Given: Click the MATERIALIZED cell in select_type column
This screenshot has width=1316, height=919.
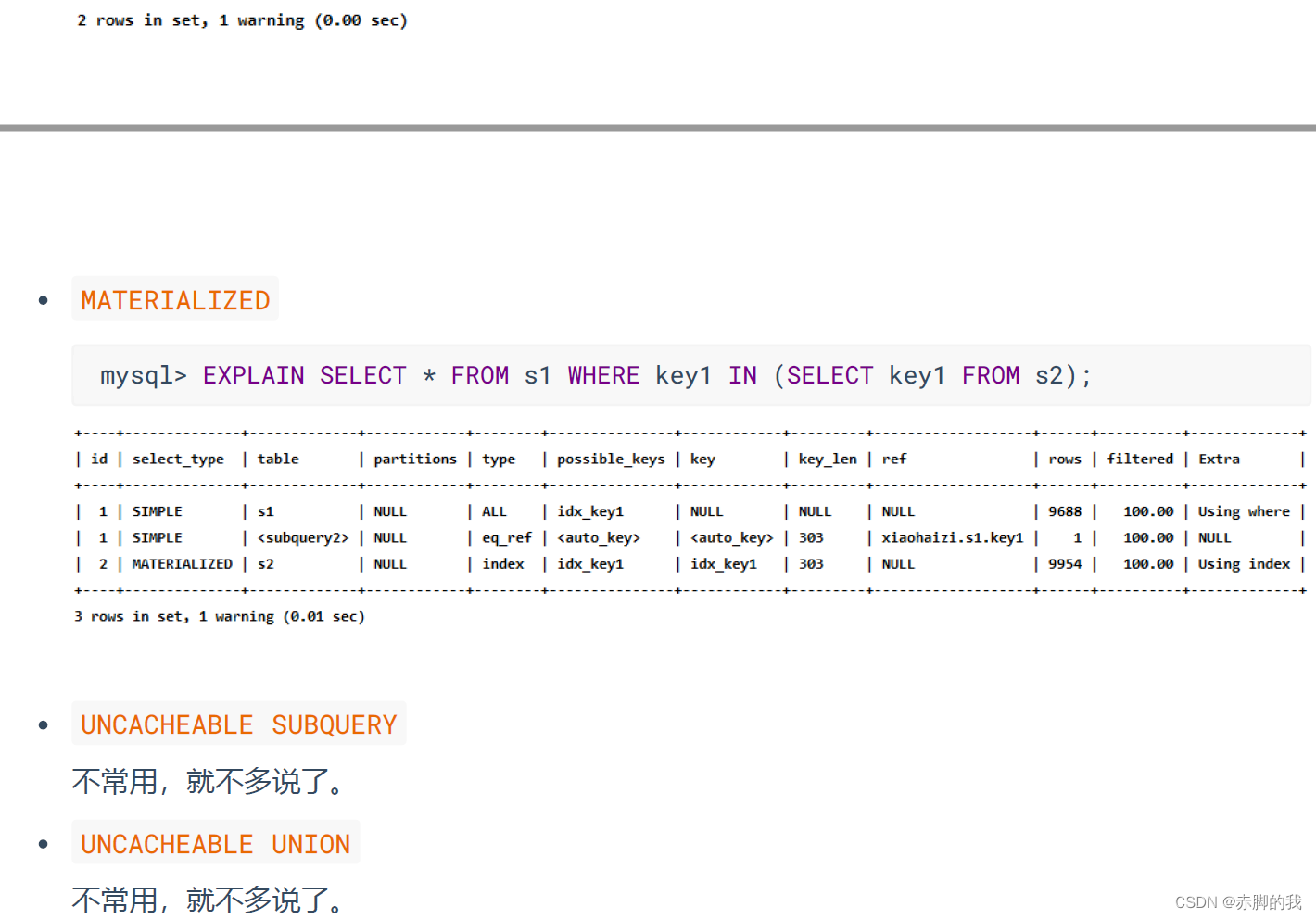Looking at the screenshot, I should [183, 563].
